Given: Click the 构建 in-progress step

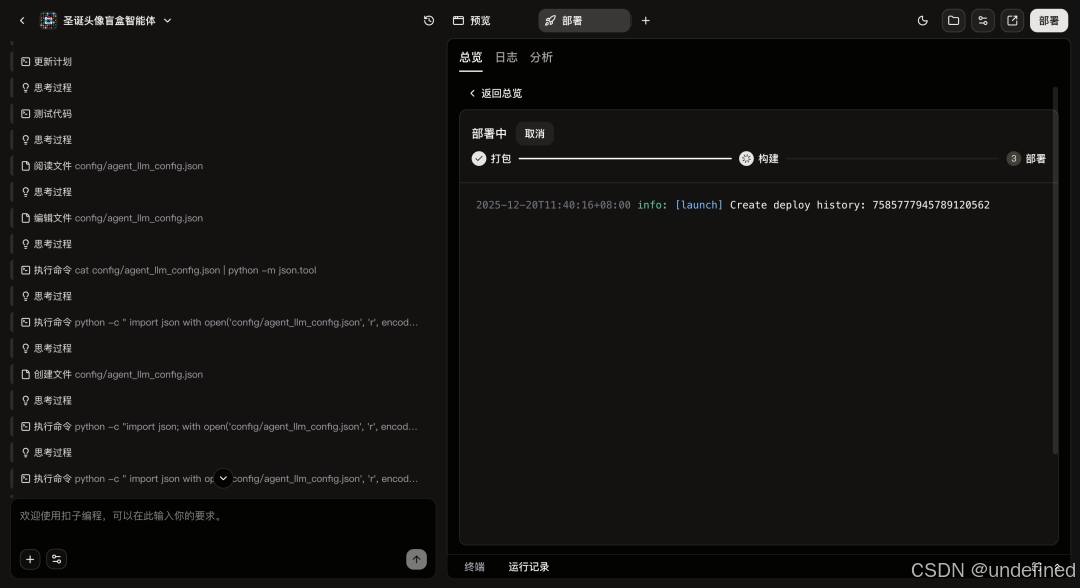Looking at the screenshot, I should click(759, 159).
